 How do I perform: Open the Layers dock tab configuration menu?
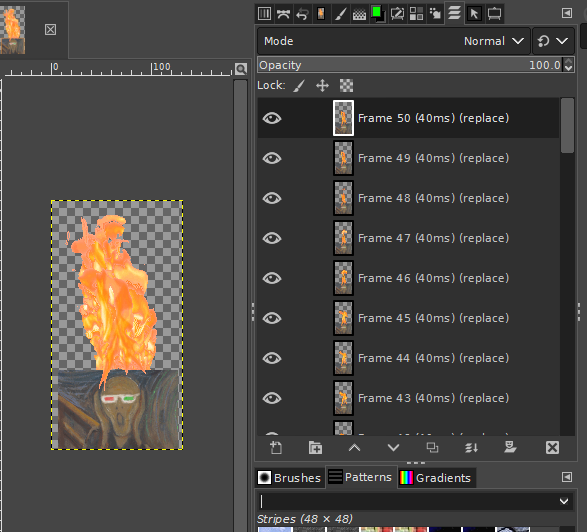(x=567, y=13)
